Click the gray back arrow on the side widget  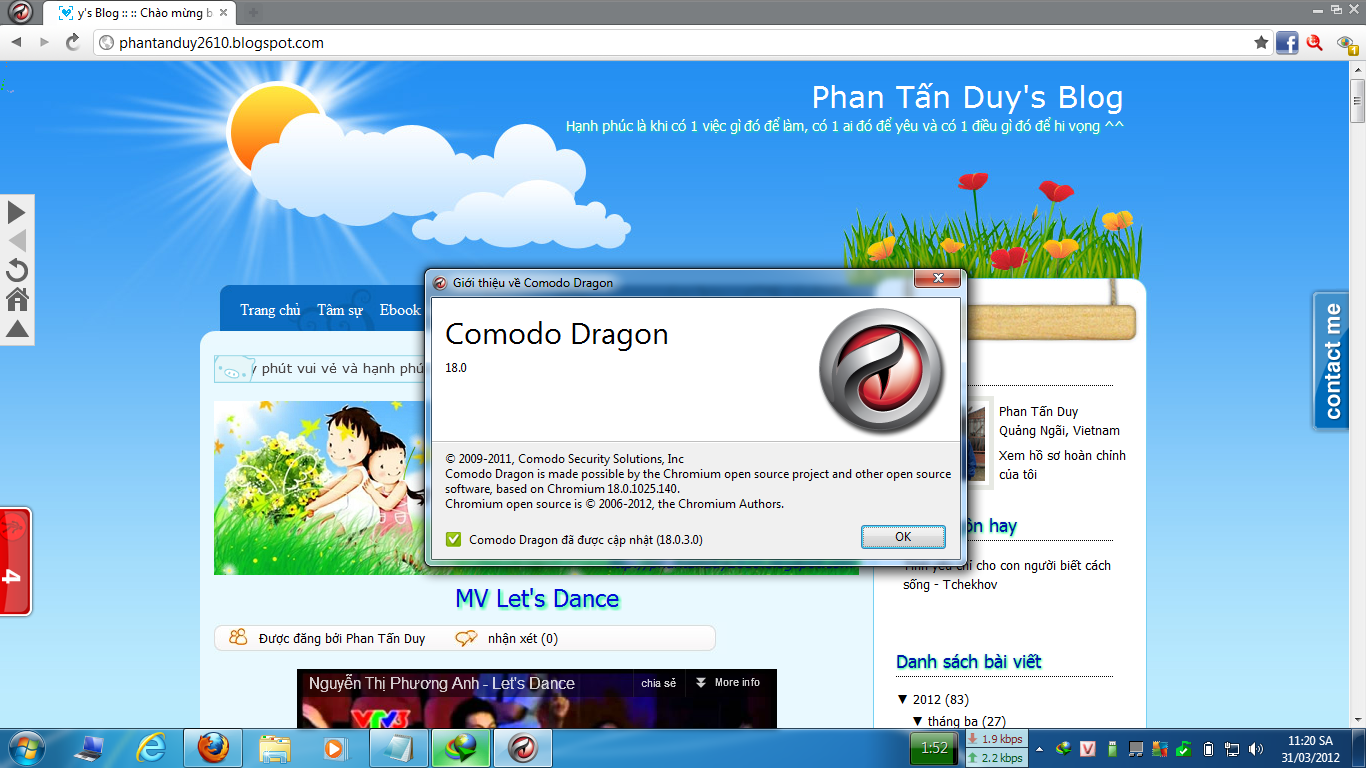17,241
